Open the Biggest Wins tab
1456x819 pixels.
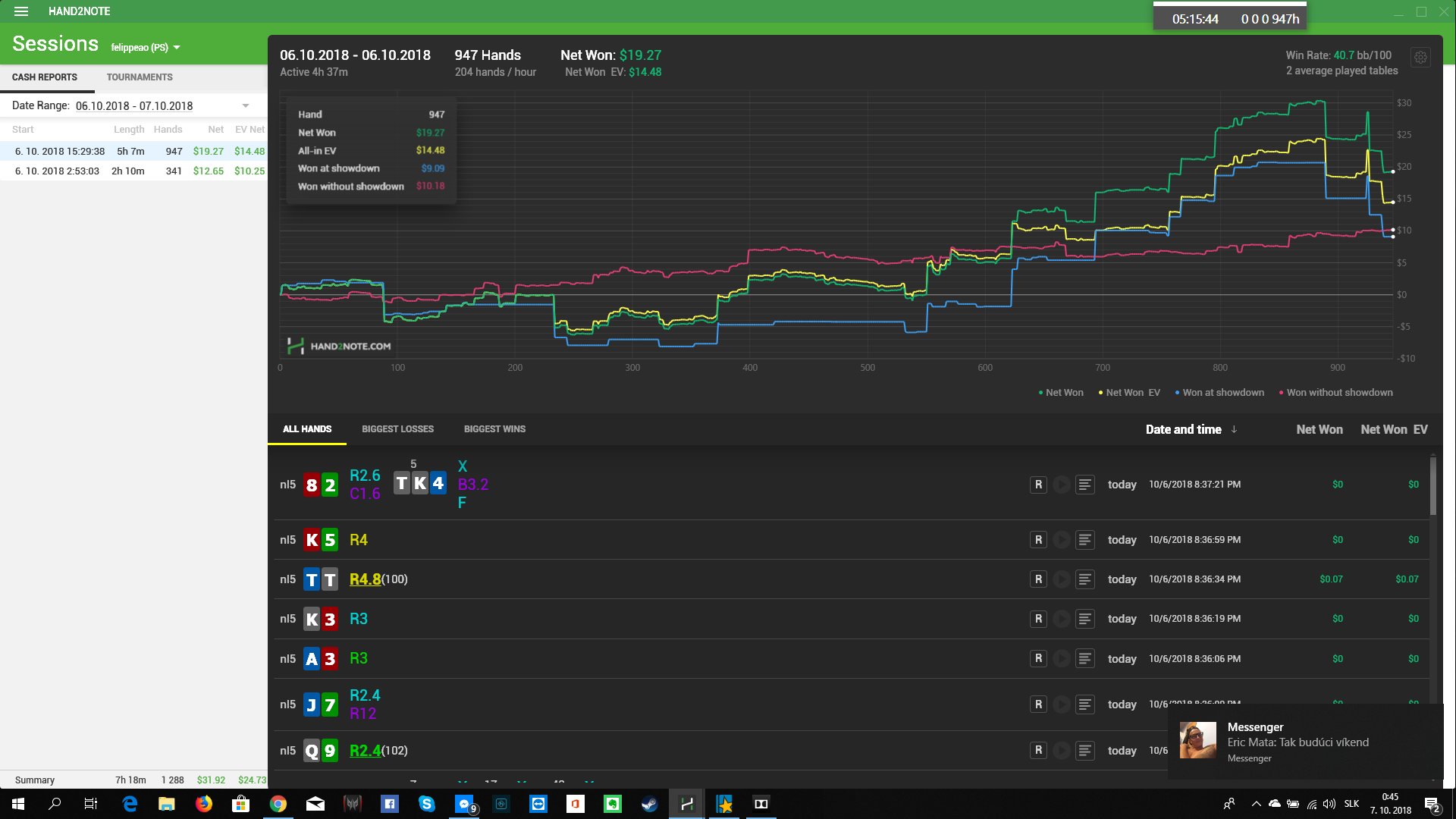pyautogui.click(x=494, y=429)
